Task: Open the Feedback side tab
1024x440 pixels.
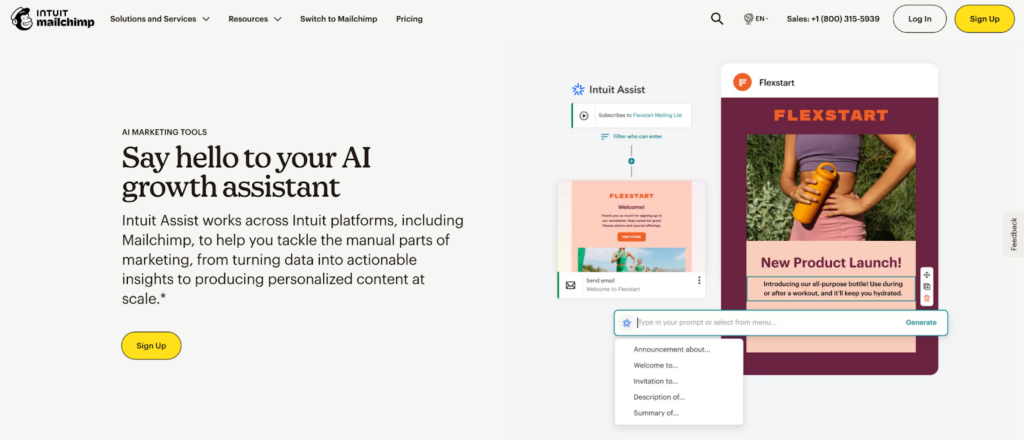Action: [x=1014, y=234]
